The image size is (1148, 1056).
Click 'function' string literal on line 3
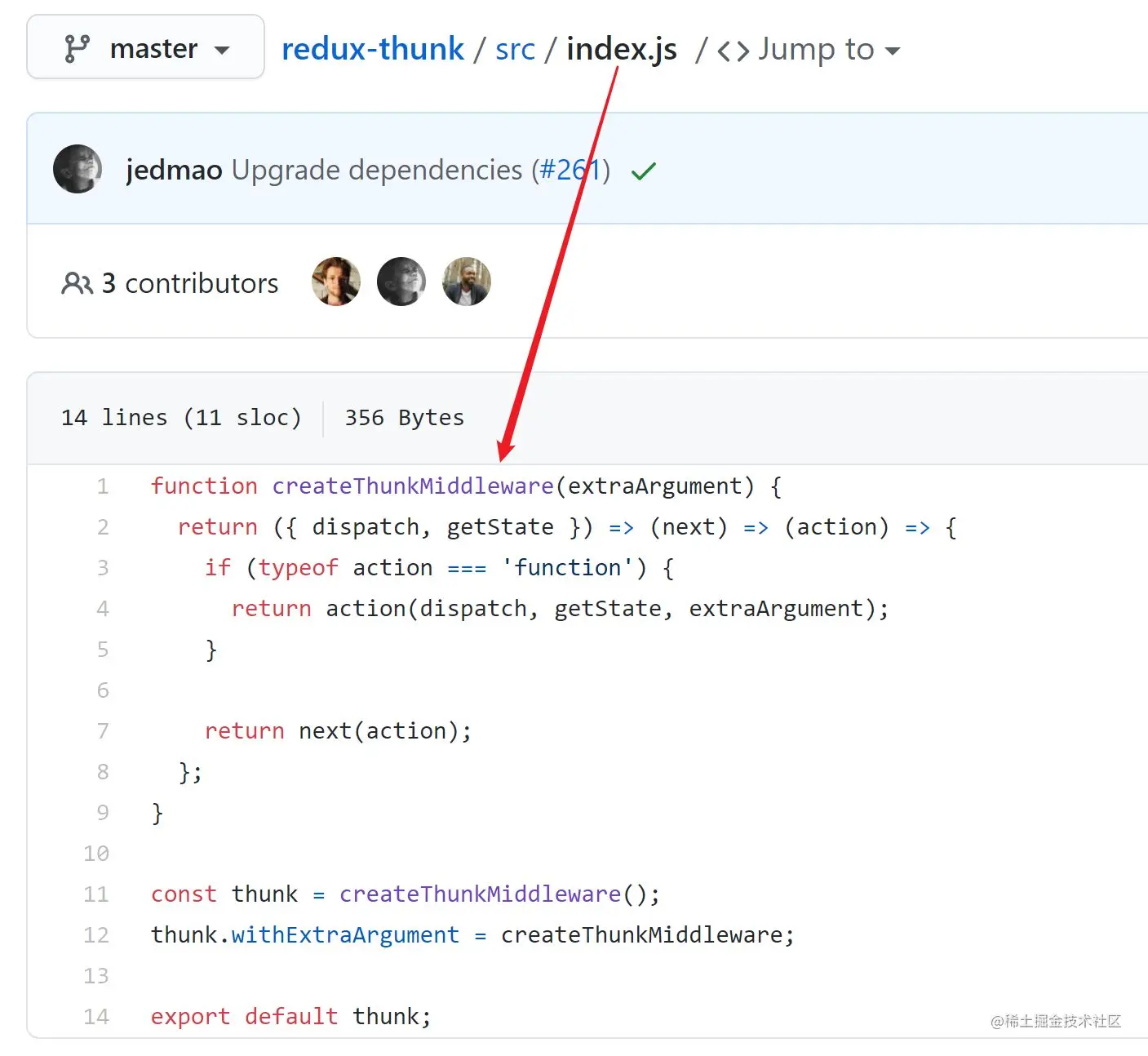(567, 568)
